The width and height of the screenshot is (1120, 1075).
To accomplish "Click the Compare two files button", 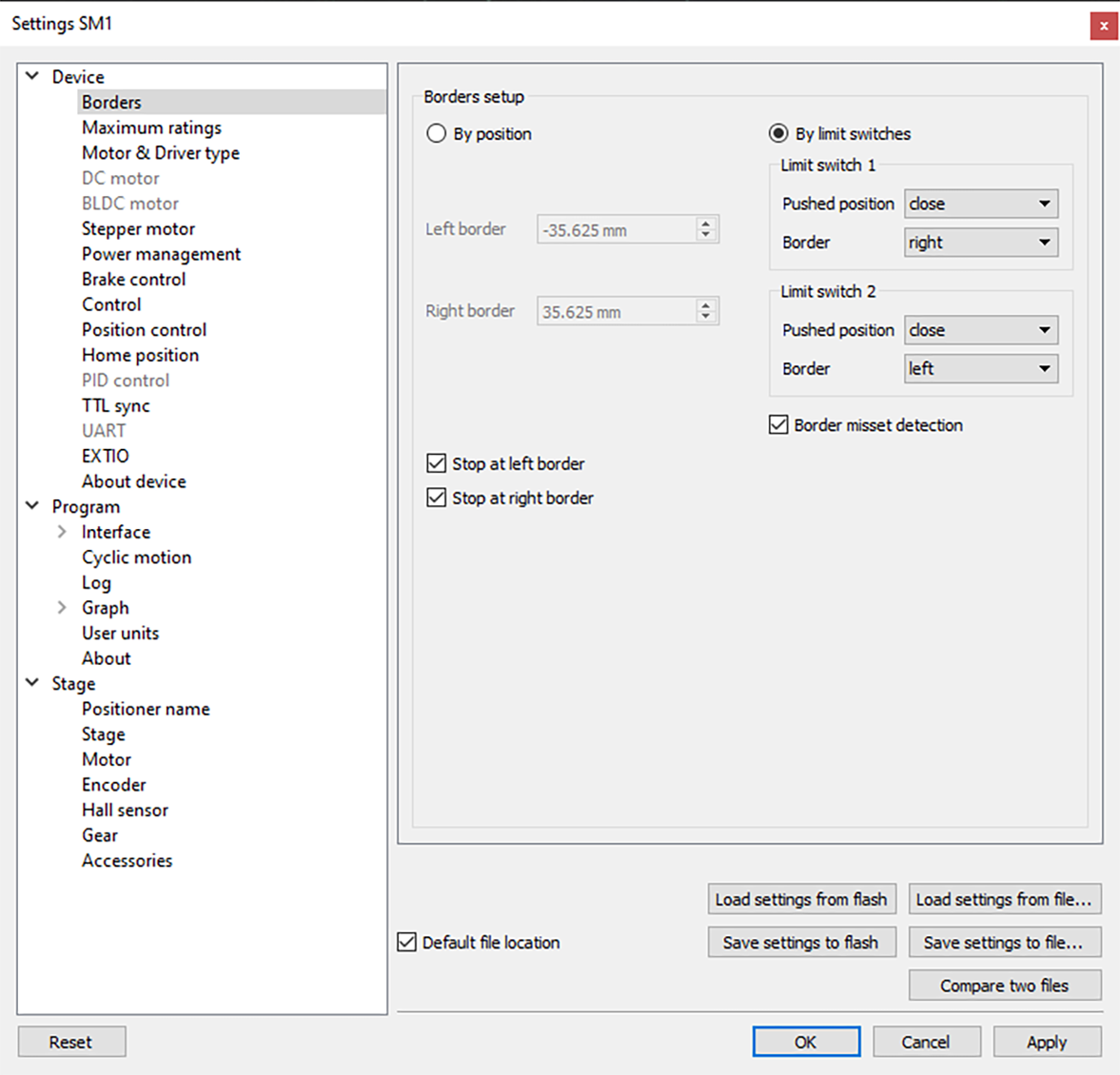I will (x=1004, y=986).
